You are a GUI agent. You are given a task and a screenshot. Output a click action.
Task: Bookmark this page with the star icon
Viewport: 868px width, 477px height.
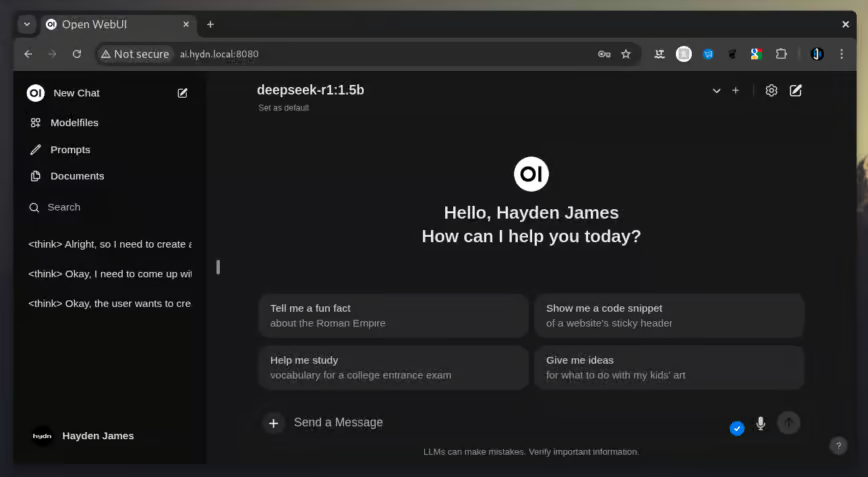pos(626,54)
